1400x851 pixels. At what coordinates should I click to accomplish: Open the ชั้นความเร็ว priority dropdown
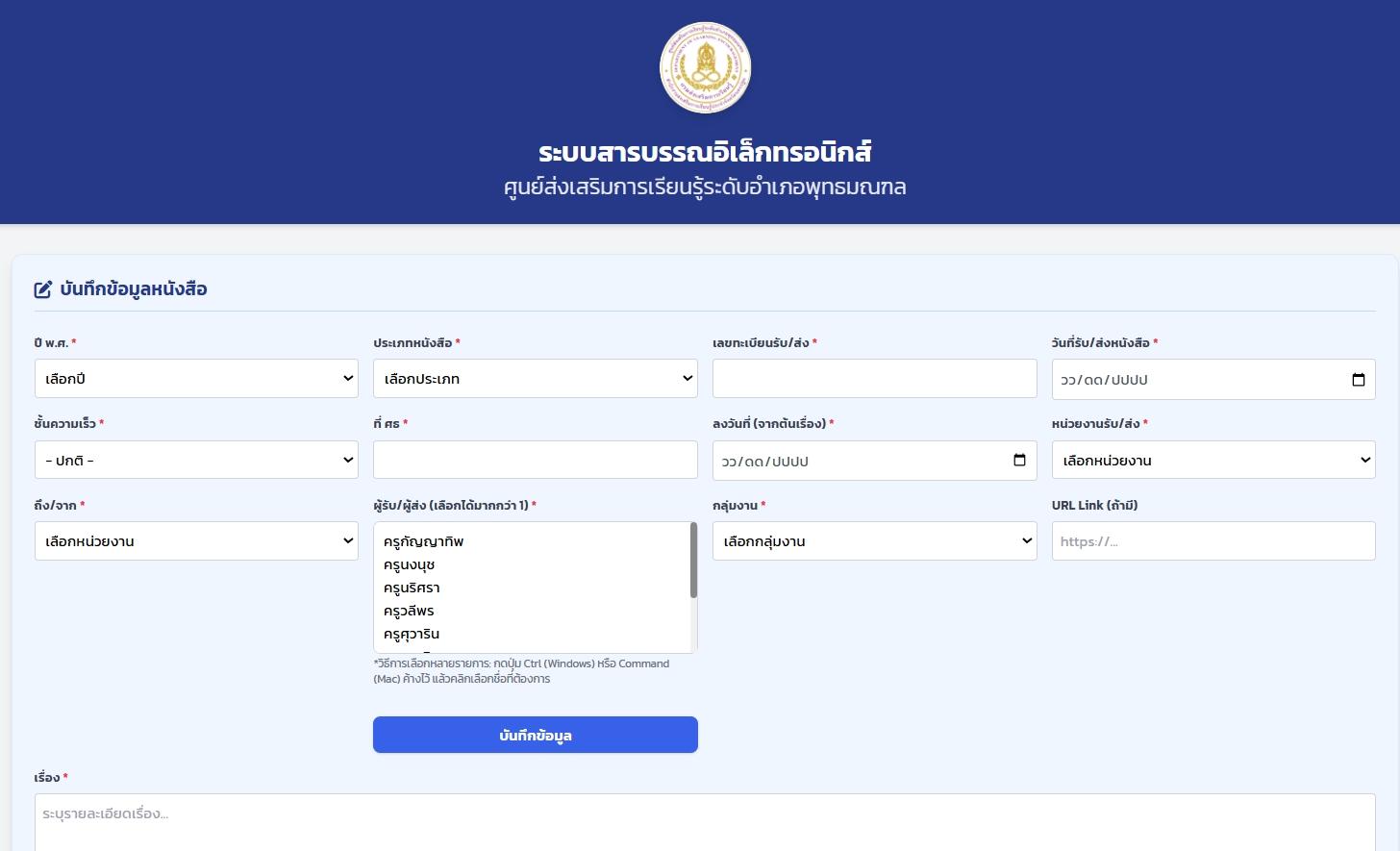point(196,461)
